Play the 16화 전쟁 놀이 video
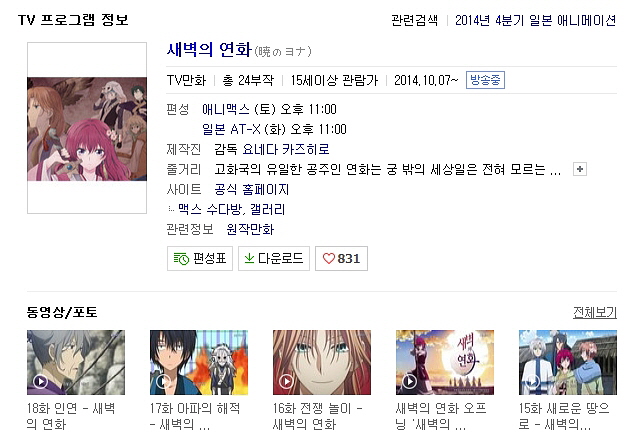This screenshot has height=446, width=632. 322,362
